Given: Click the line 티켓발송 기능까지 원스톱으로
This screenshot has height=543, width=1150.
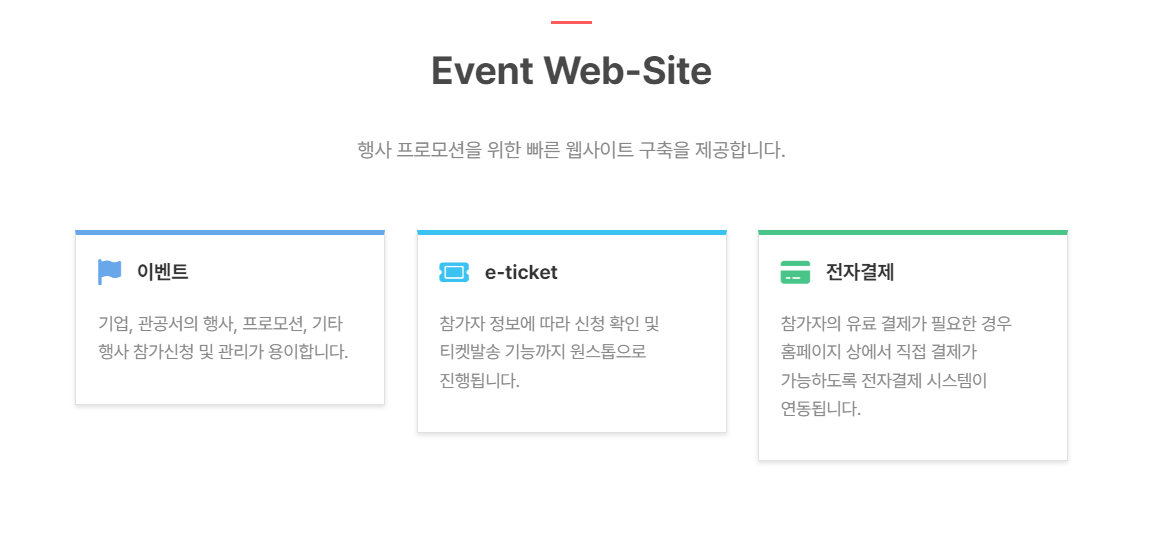Looking at the screenshot, I should 542,352.
